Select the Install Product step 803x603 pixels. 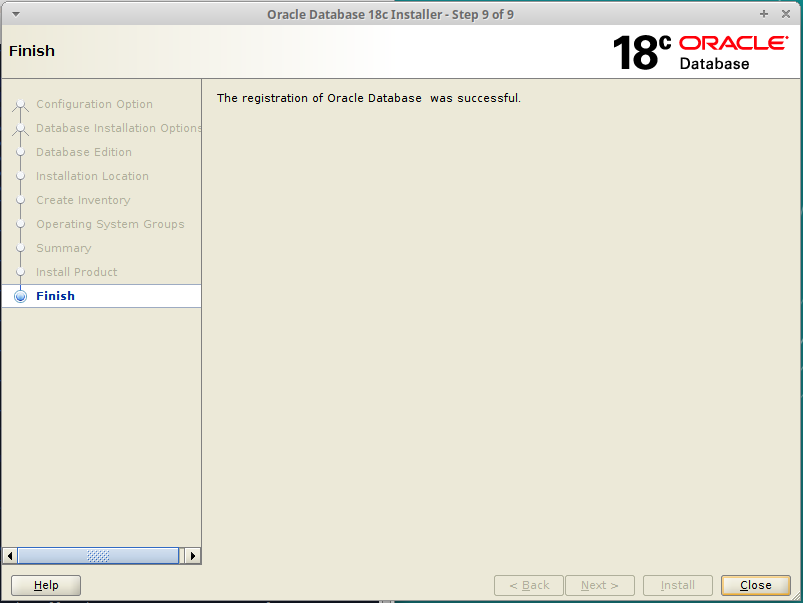76,272
